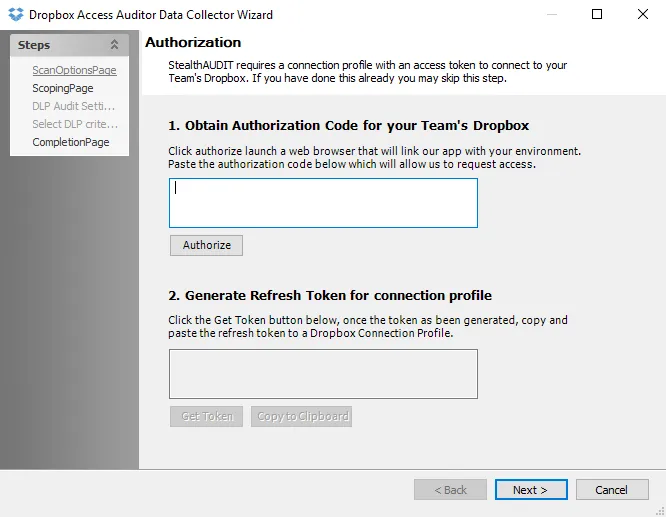Select the DLP Audit Settings step
This screenshot has height=517, width=666.
(73, 106)
